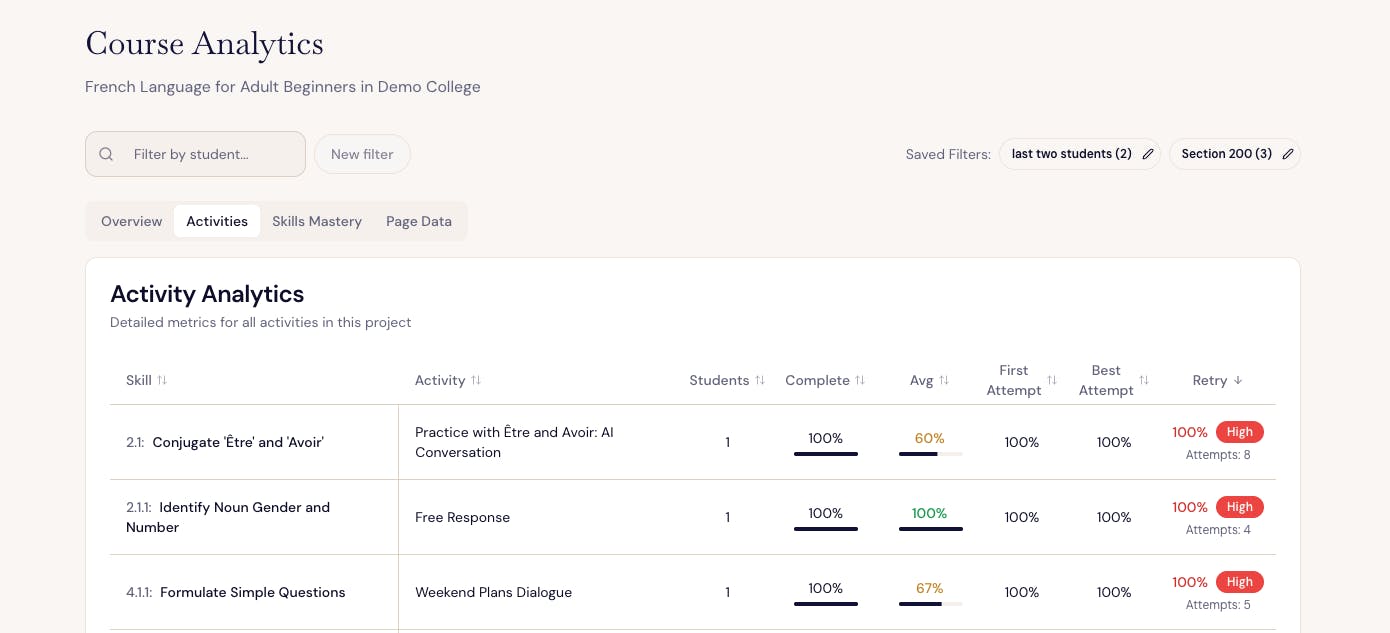Click the 60% Avg progress bar
Viewport: 1390px width, 633px height.
pos(930,454)
